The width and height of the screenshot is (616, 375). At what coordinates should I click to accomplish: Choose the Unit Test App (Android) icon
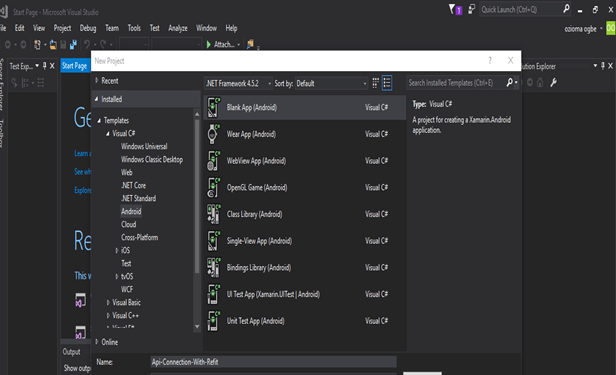(x=213, y=321)
